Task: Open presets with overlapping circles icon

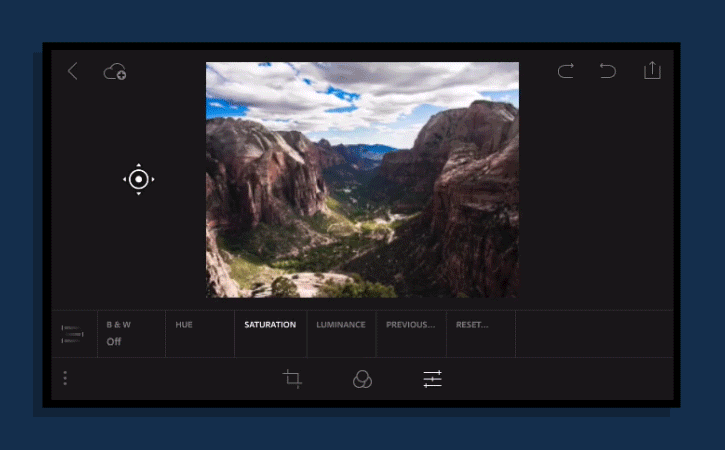Action: click(x=362, y=379)
